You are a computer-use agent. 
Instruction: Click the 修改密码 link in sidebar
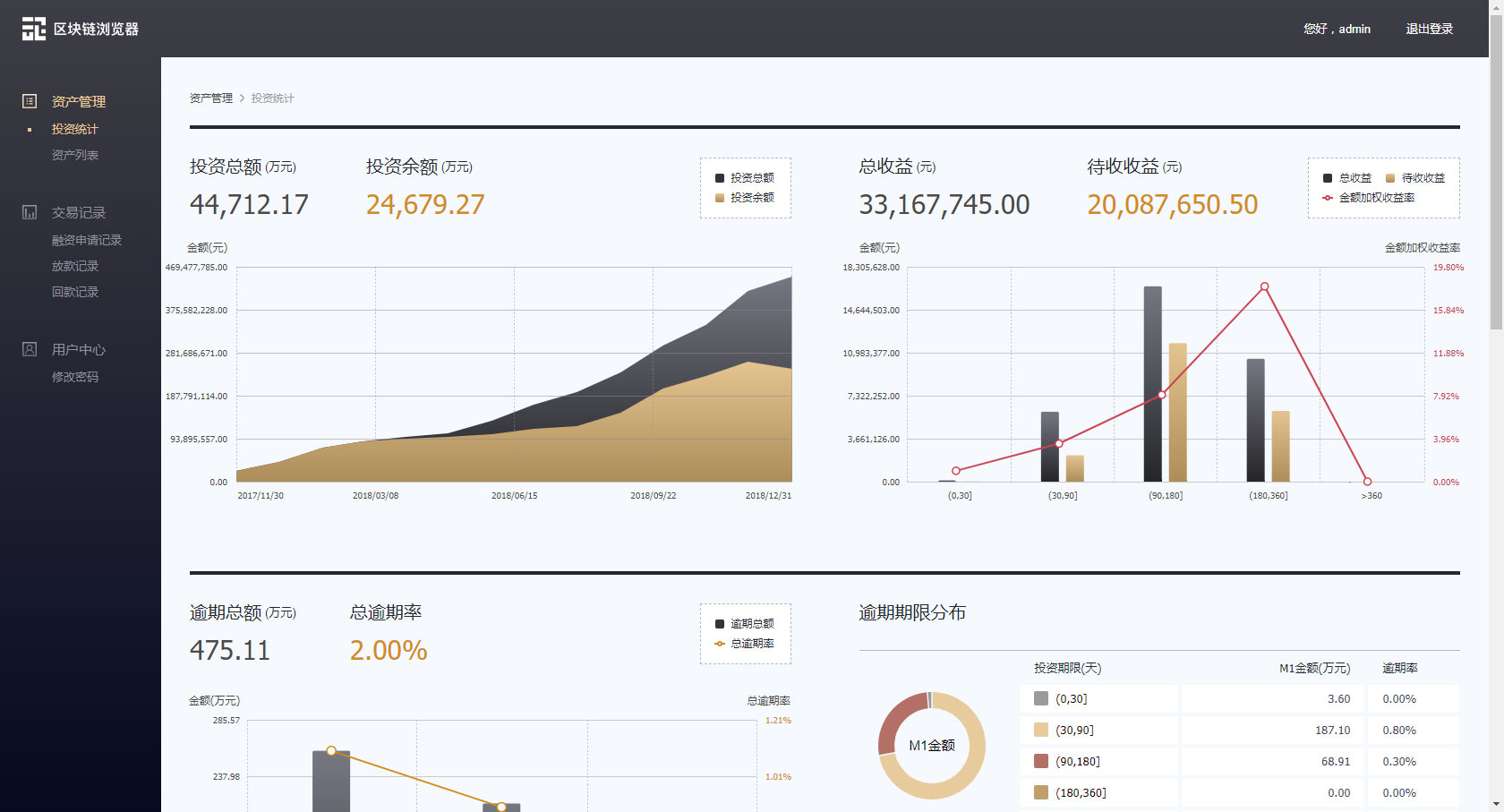tap(75, 377)
